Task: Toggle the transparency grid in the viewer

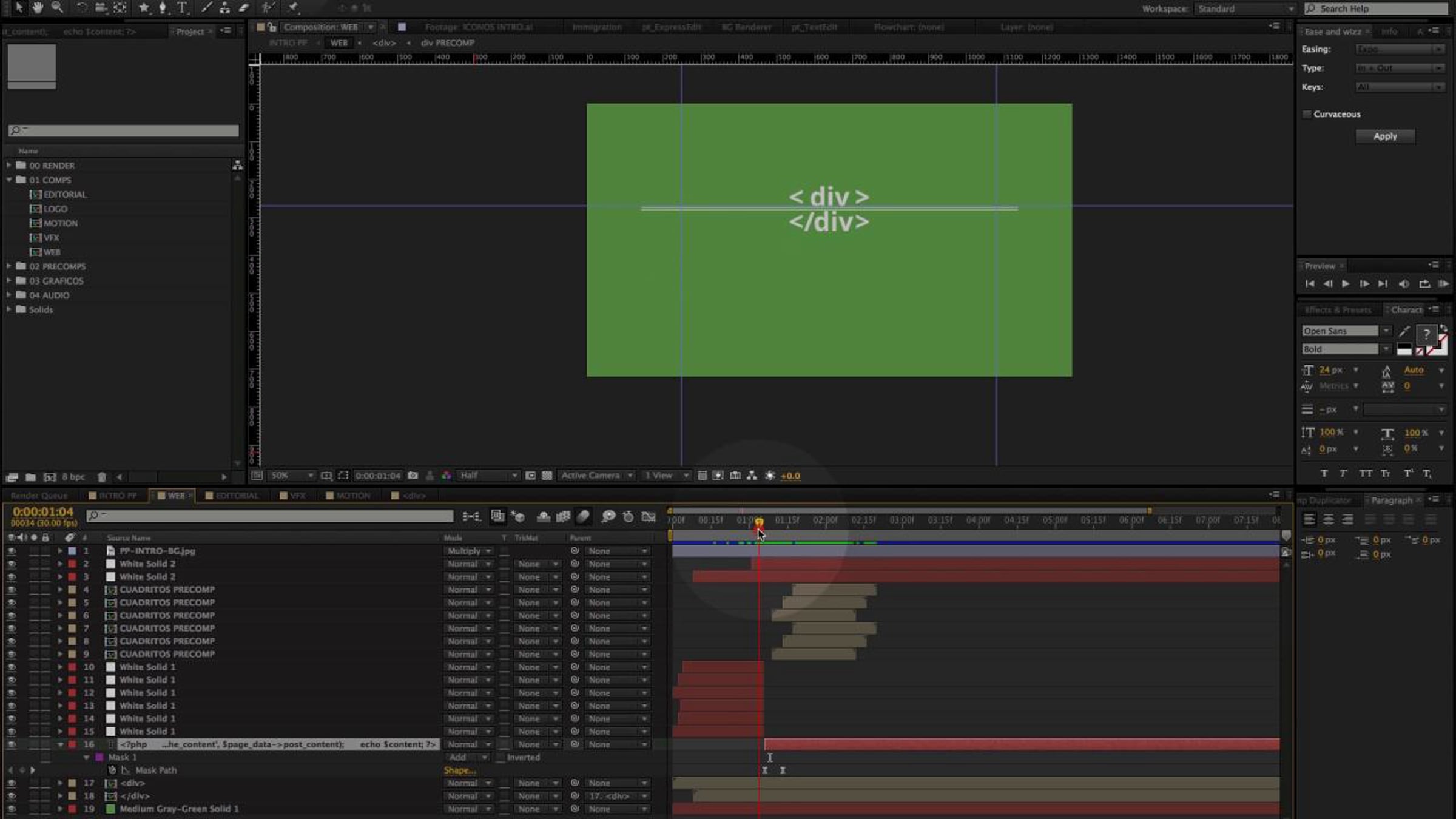Action: pyautogui.click(x=547, y=476)
